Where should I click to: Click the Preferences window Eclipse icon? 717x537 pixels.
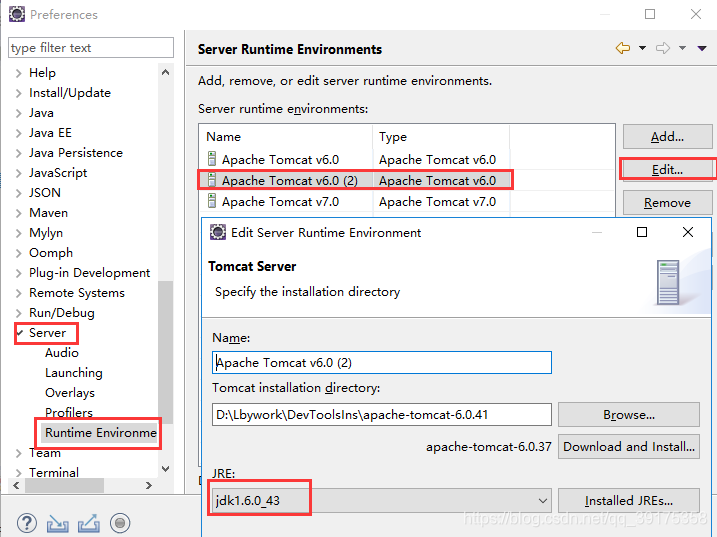(x=17, y=14)
